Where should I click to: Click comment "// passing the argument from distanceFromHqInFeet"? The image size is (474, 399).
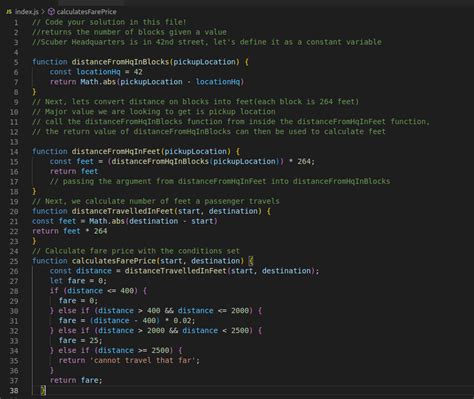point(158,181)
